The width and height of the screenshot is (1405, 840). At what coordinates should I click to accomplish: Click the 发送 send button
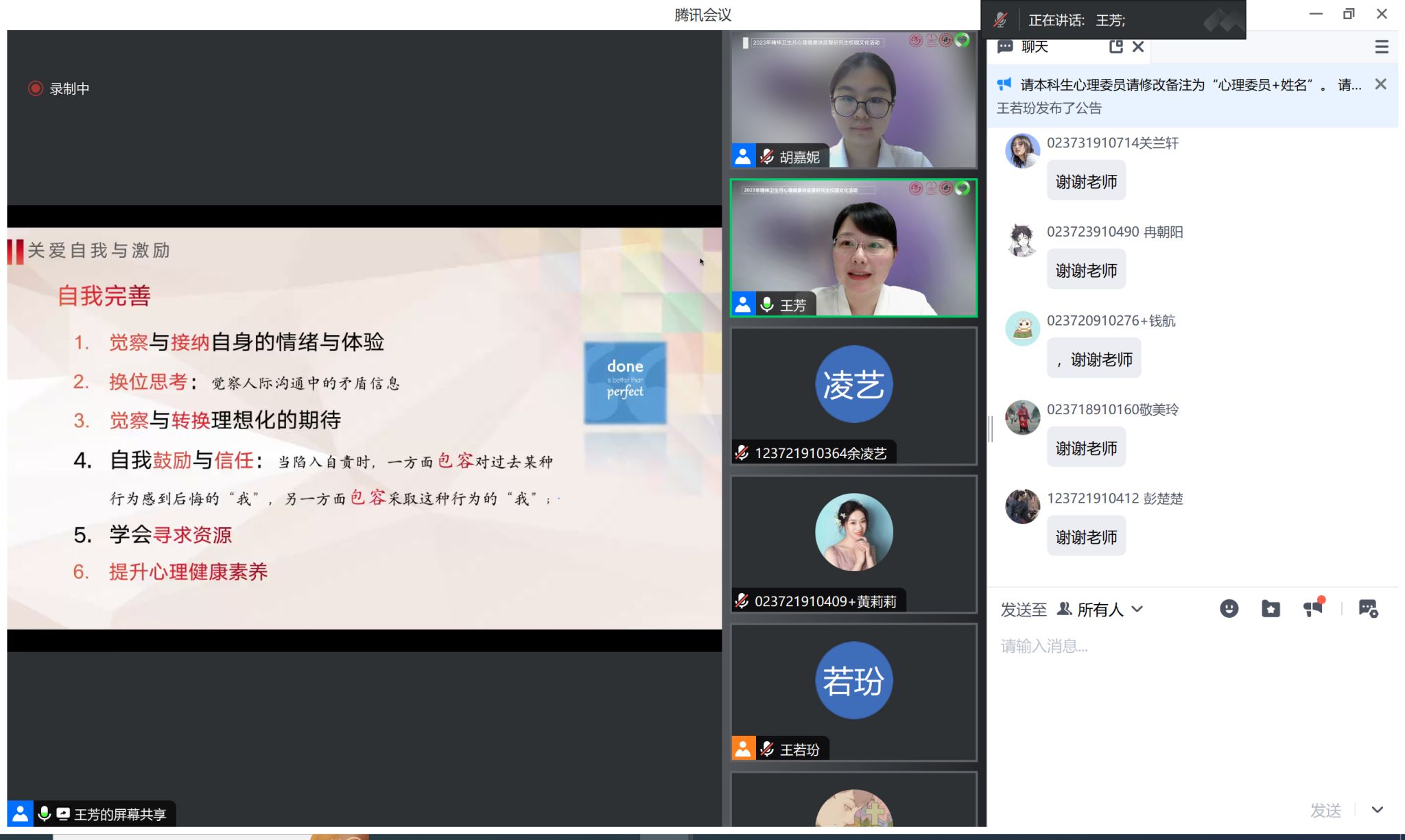1325,811
